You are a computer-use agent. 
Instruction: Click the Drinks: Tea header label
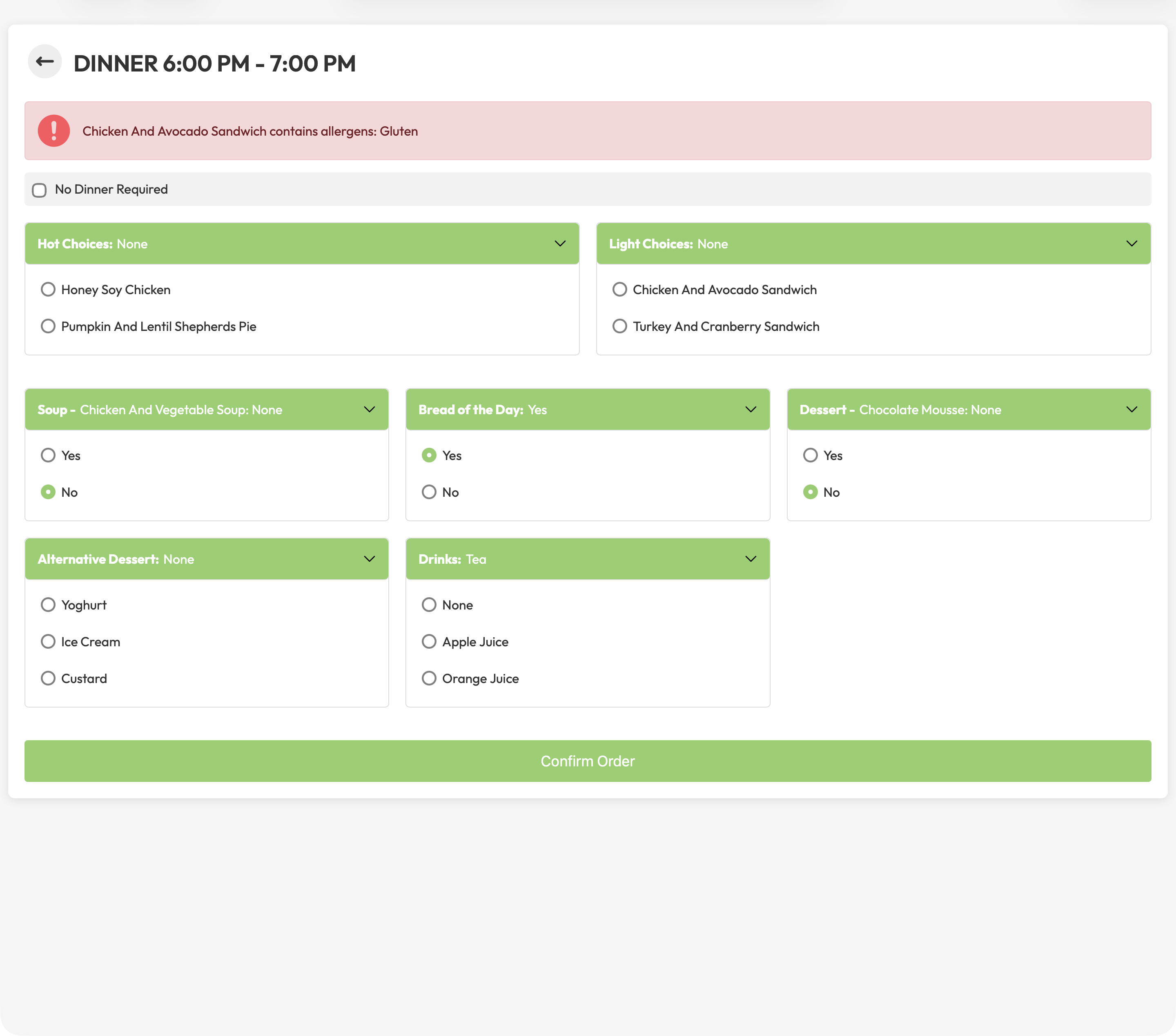pos(452,559)
